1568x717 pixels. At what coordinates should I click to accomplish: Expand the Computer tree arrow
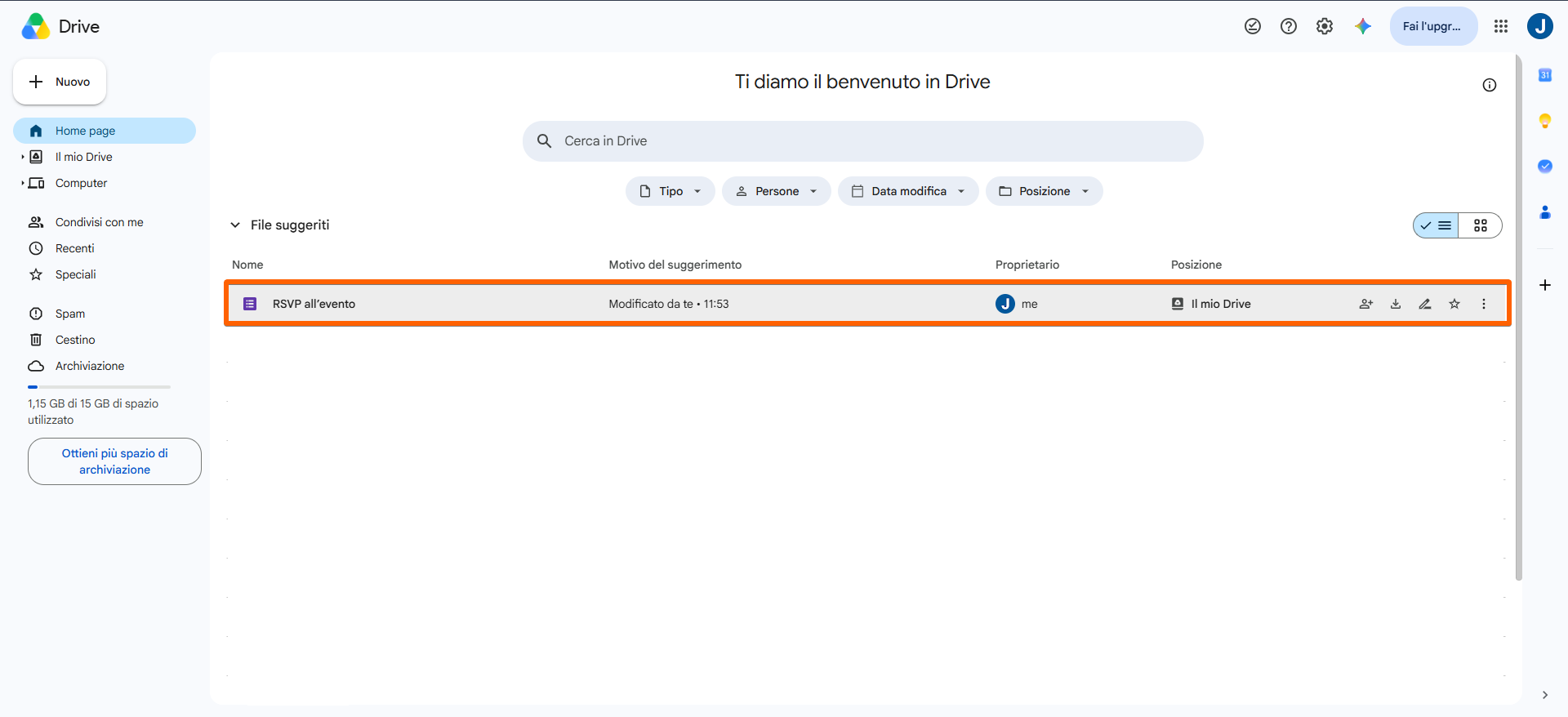pyautogui.click(x=23, y=183)
